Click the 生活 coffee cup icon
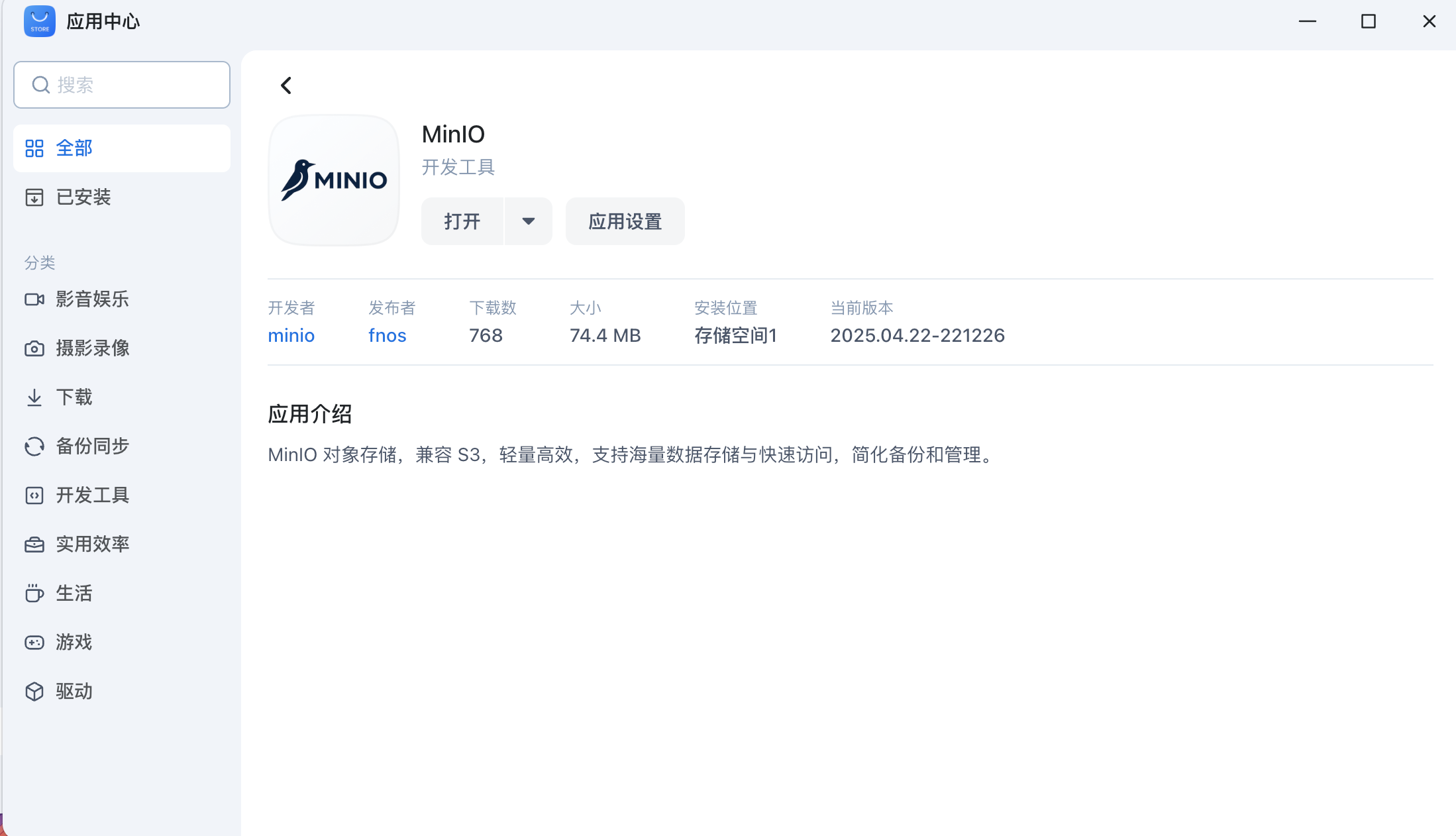Image resolution: width=1456 pixels, height=836 pixels. click(x=34, y=594)
